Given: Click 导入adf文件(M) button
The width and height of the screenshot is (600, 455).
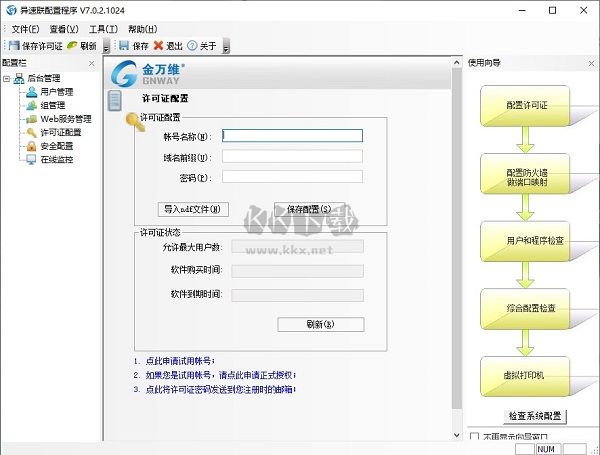Looking at the screenshot, I should [x=193, y=209].
